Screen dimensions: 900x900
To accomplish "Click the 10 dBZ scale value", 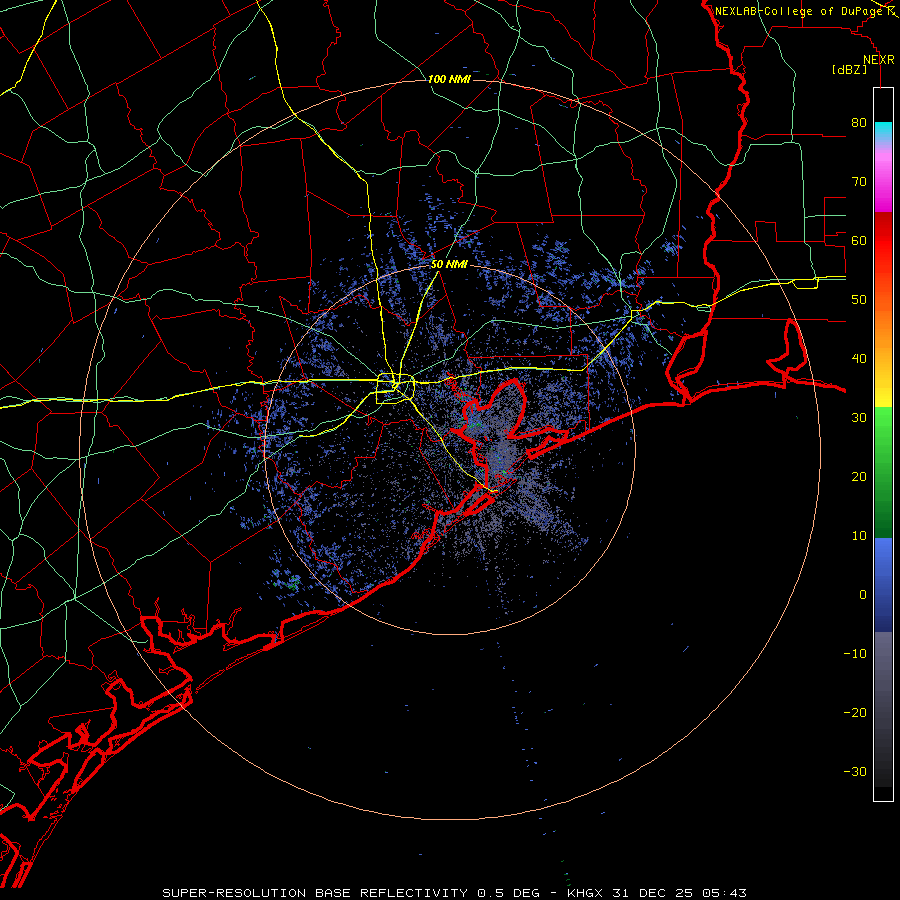I will (859, 536).
